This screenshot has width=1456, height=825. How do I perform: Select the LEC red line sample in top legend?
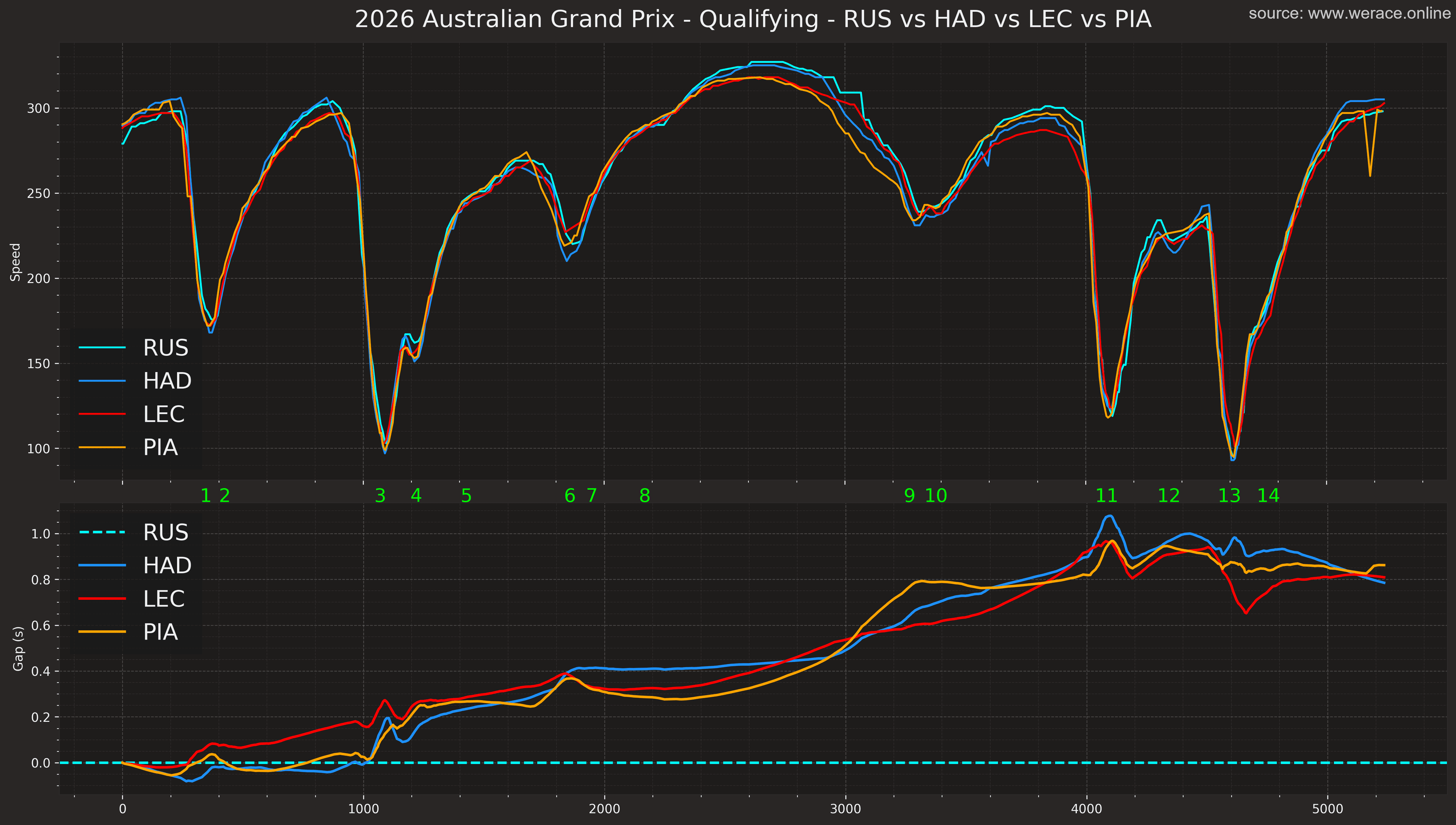coord(102,415)
